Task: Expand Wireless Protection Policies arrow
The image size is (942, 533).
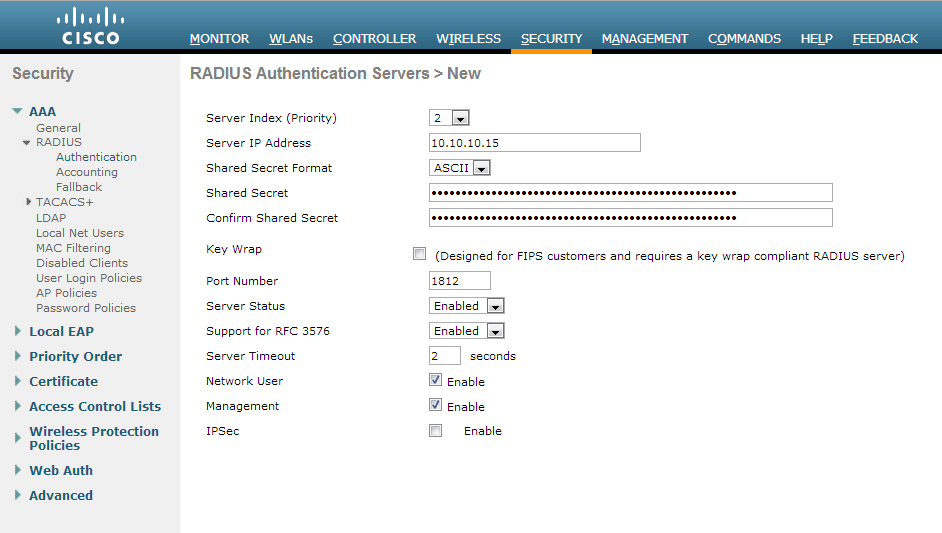Action: (x=18, y=438)
